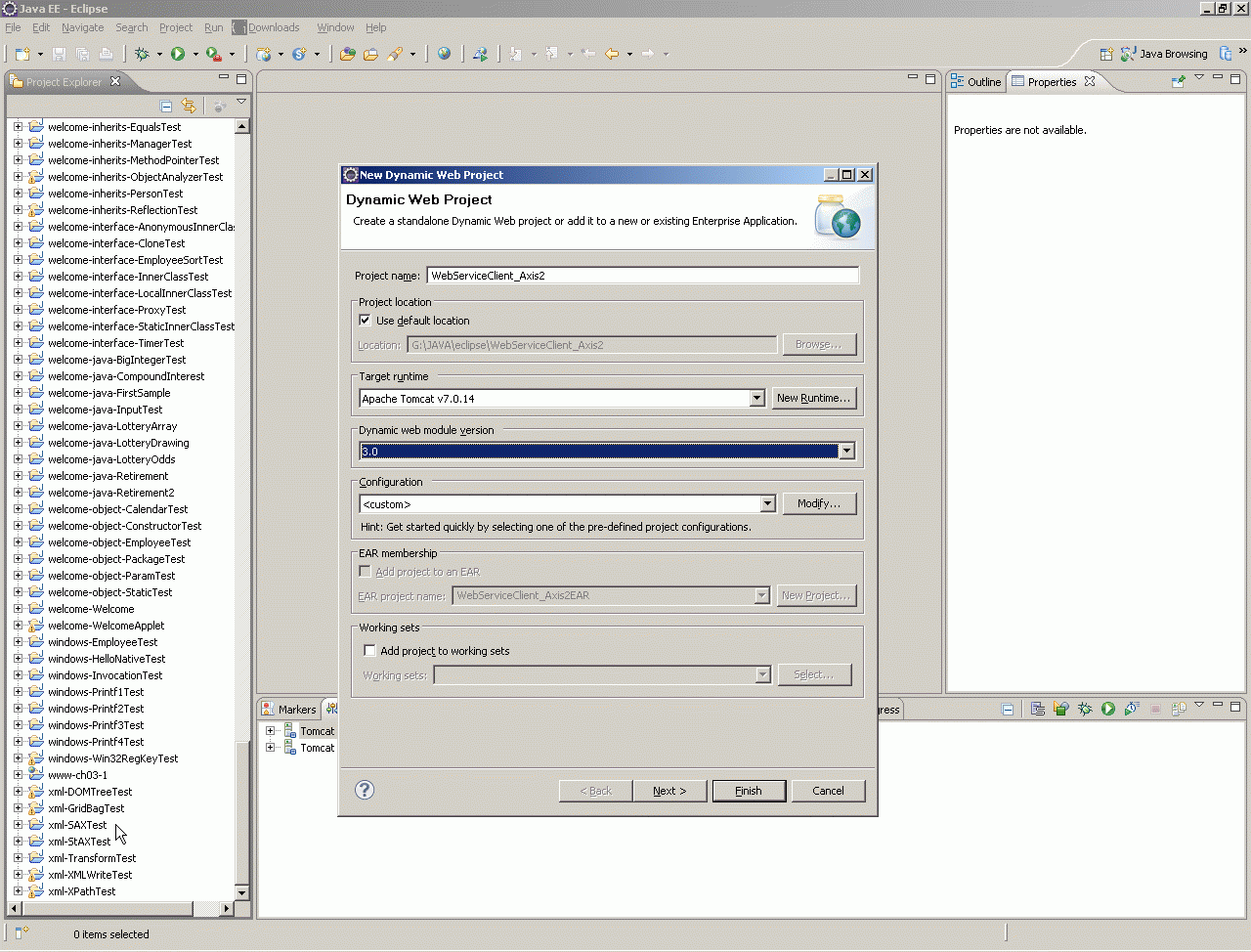Click the Open Perspective icon
The height and width of the screenshot is (952, 1251).
tap(1106, 55)
